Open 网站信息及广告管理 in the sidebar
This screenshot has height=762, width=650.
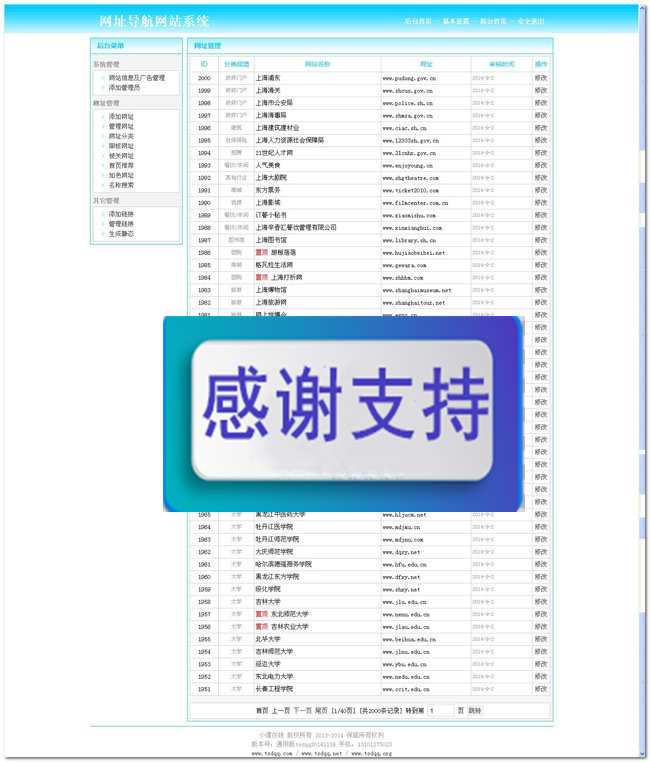coord(137,78)
